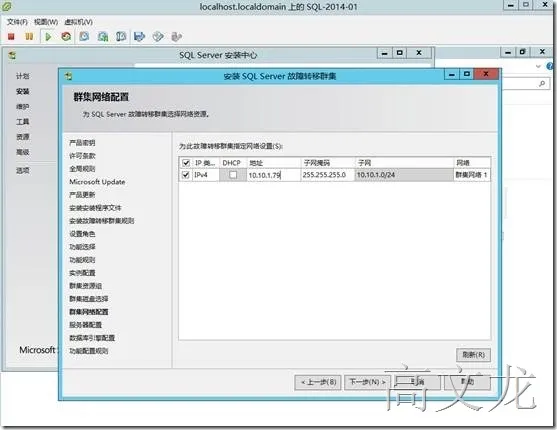Click the 刷新(R) refresh button
557x430 pixels.
473,355
